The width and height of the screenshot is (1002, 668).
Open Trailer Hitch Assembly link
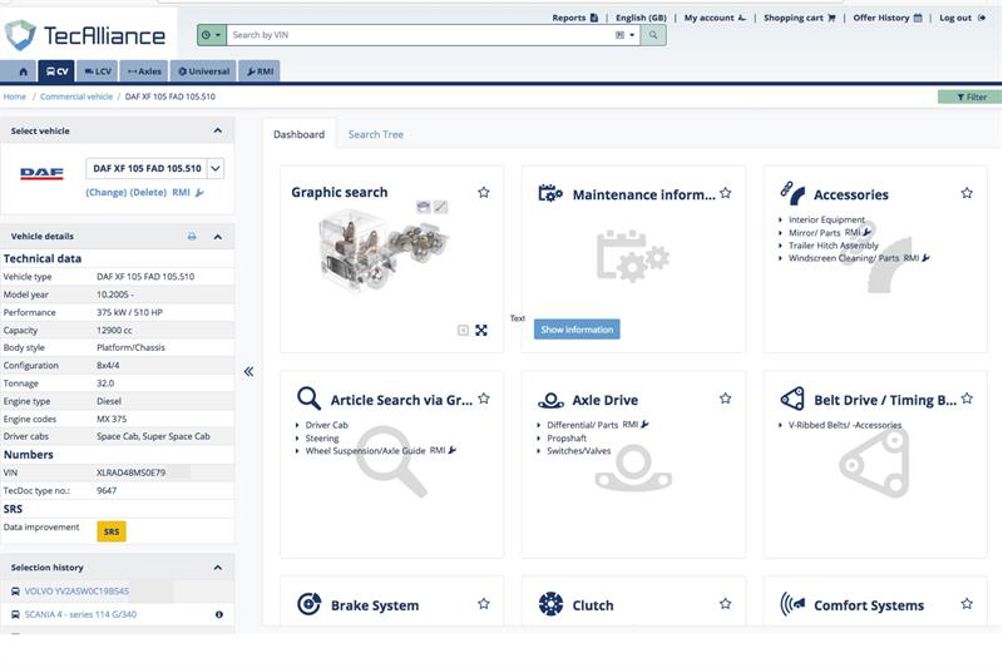click(833, 245)
